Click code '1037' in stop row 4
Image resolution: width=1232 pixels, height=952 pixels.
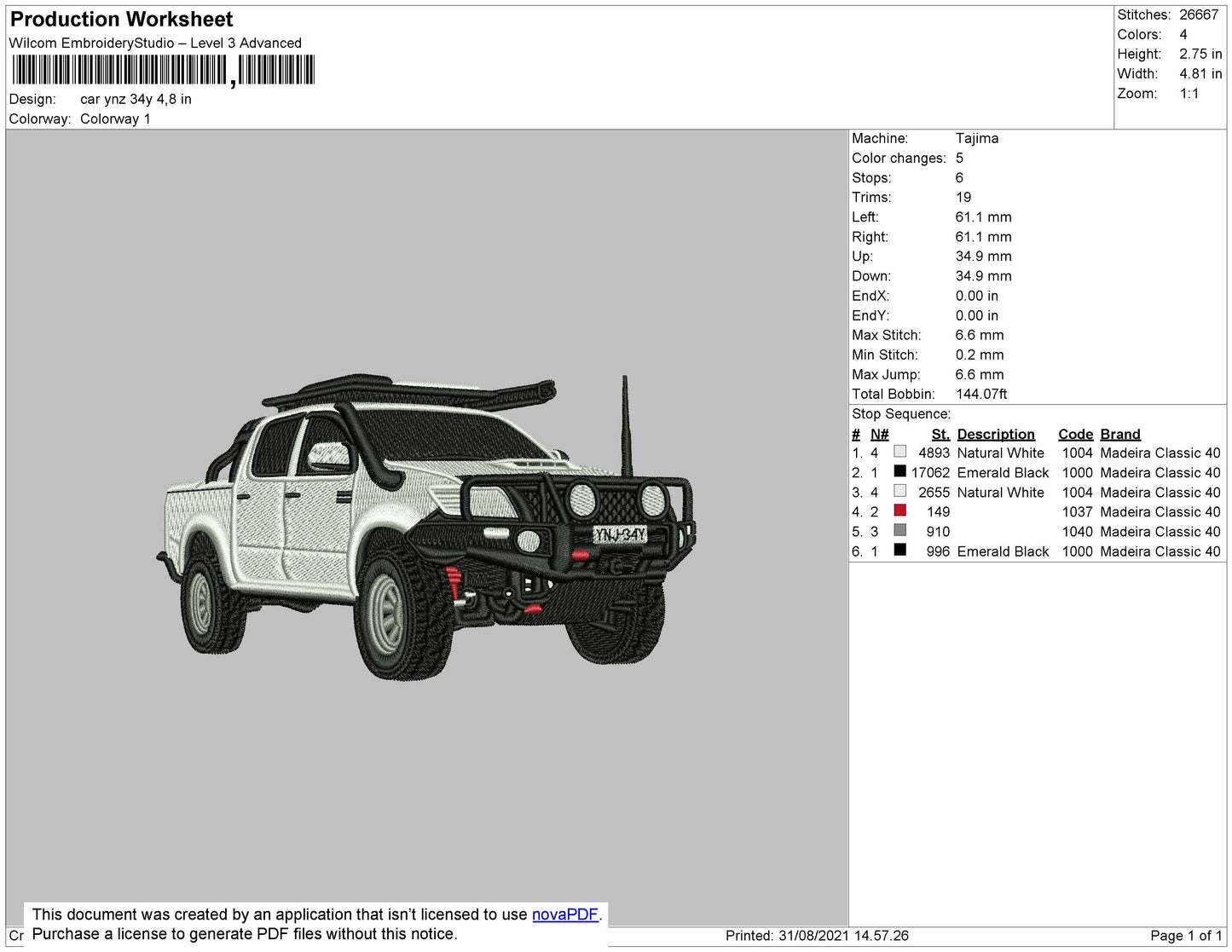click(x=1078, y=511)
